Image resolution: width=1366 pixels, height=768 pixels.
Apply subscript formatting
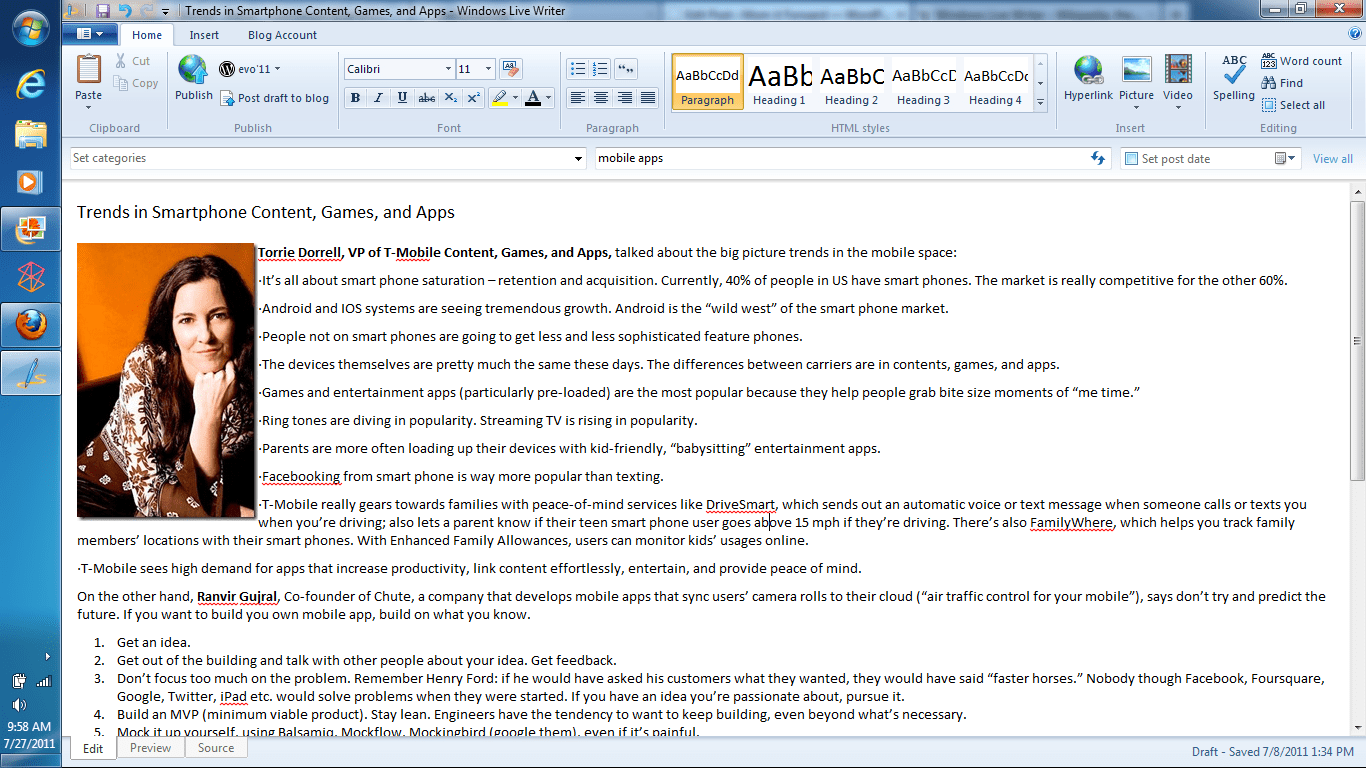tap(451, 99)
